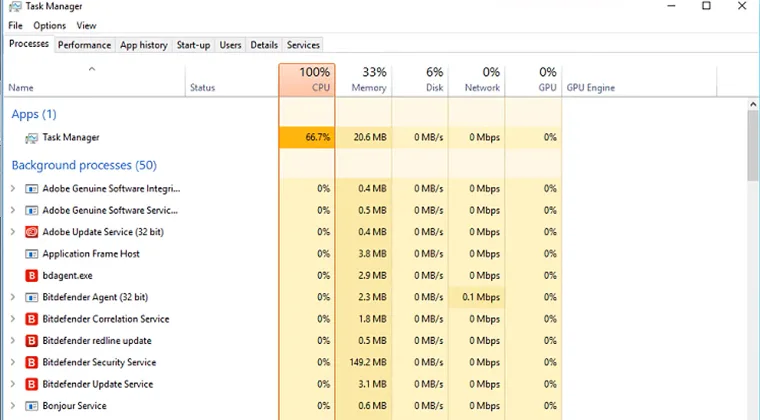Click Adobe Genuine Software Integrity icon
The height and width of the screenshot is (420, 760).
[x=32, y=188]
